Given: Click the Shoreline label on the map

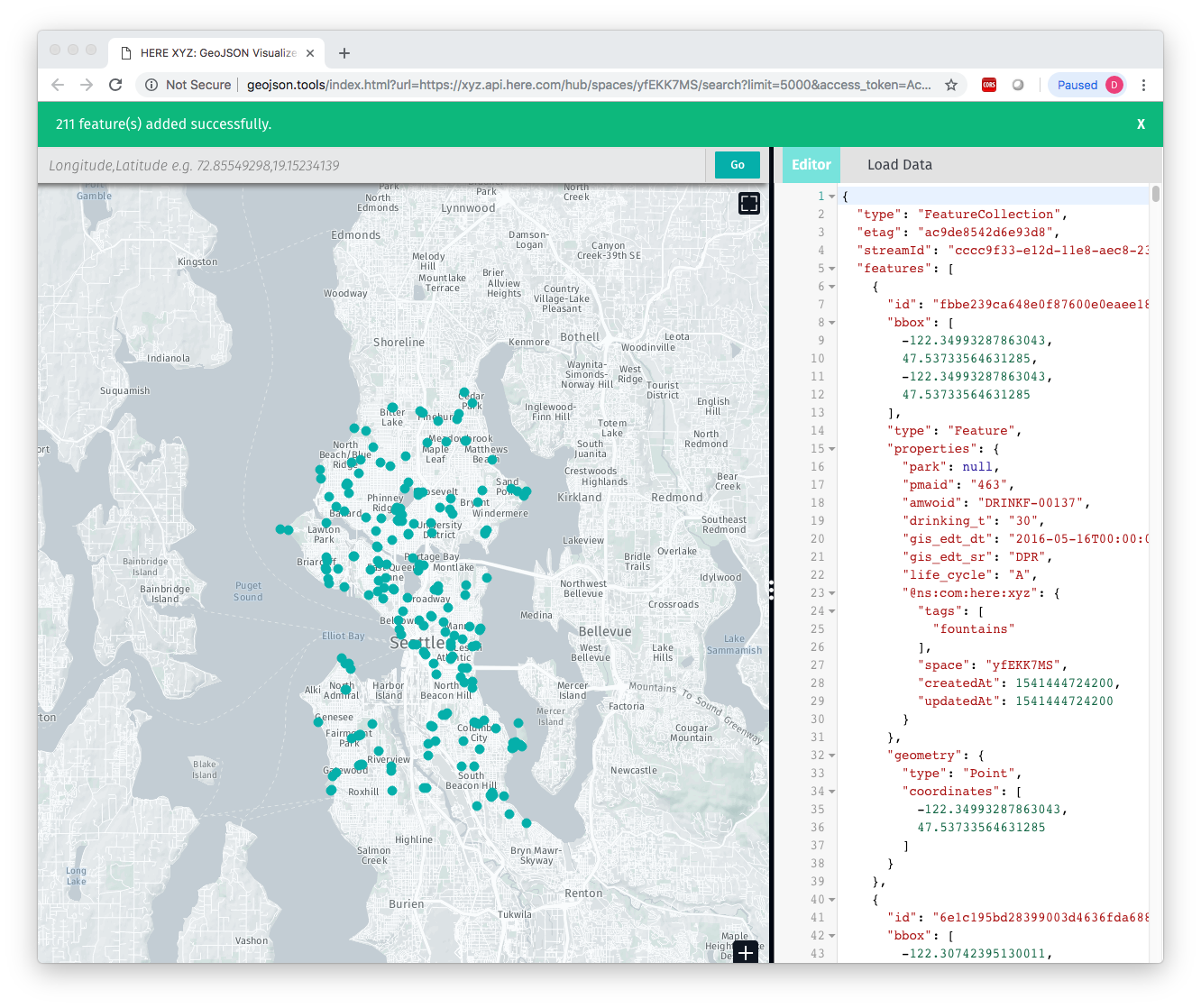Looking at the screenshot, I should [399, 342].
